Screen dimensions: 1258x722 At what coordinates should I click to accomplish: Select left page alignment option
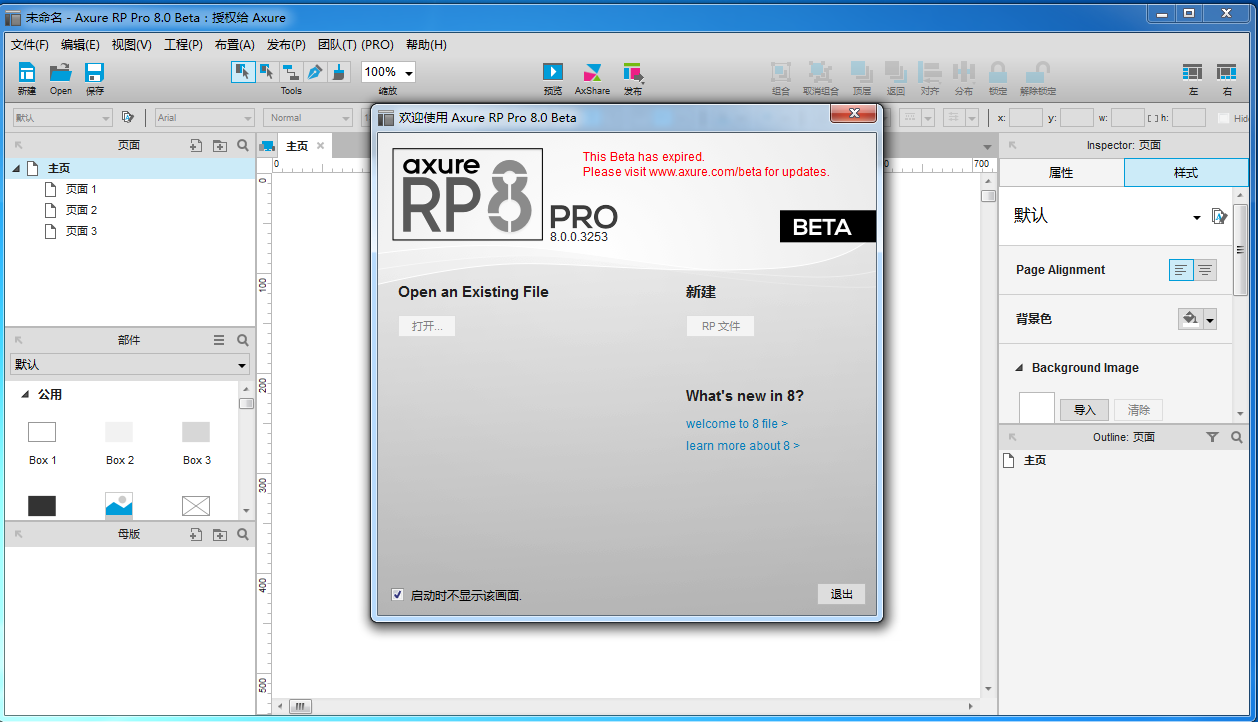[1181, 270]
